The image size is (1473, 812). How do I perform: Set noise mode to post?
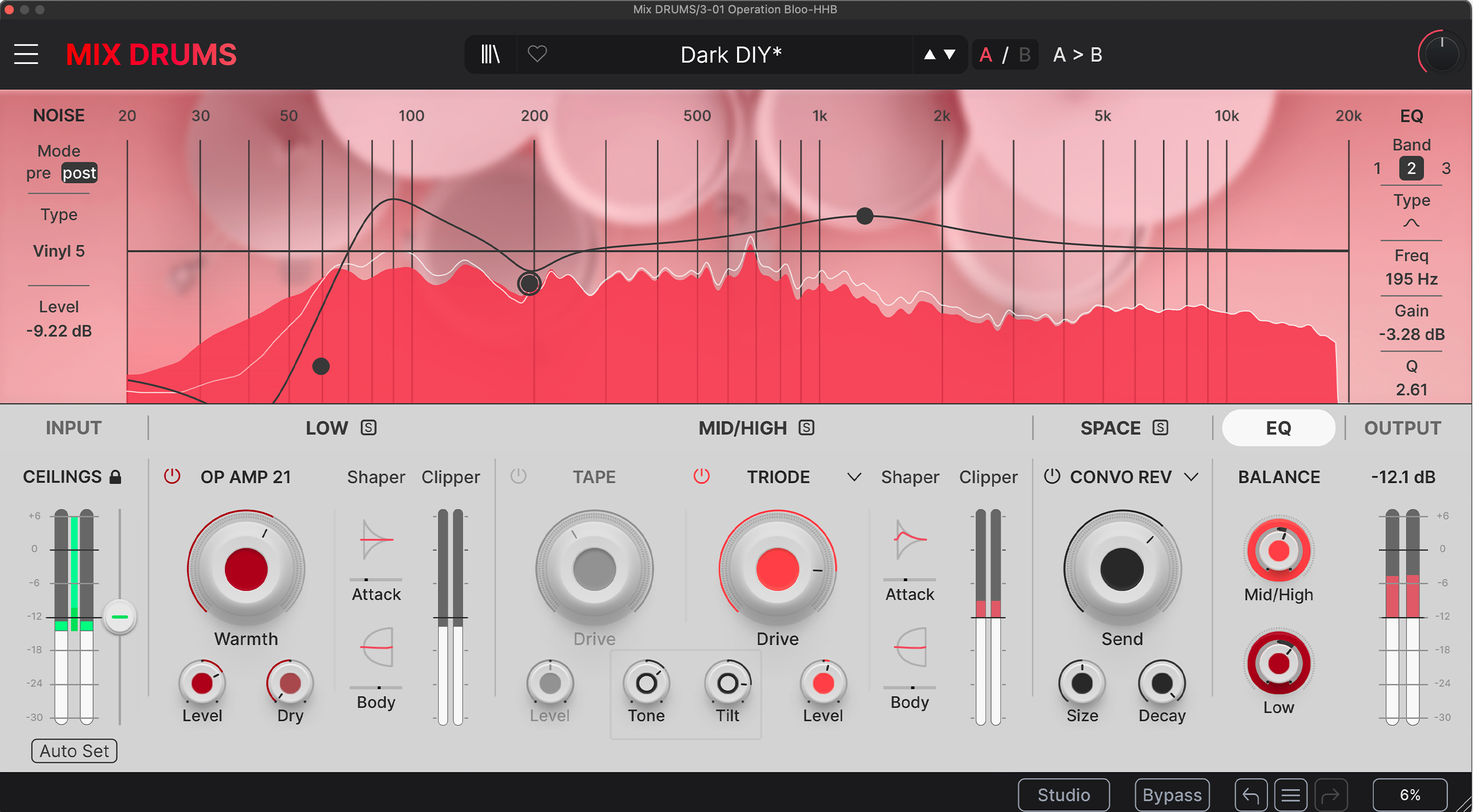click(x=79, y=173)
